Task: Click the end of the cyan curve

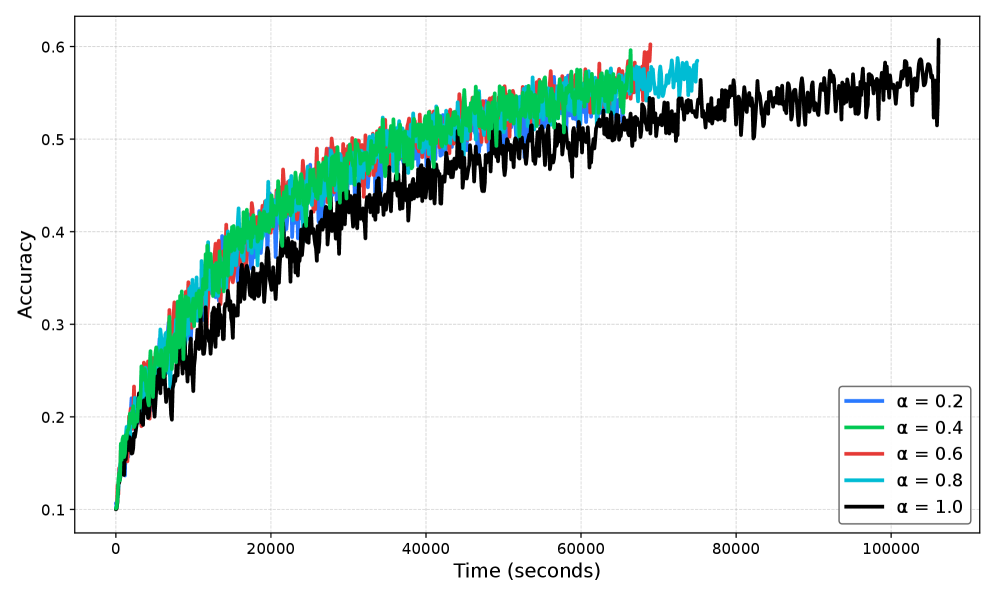Action: pyautogui.click(x=697, y=61)
